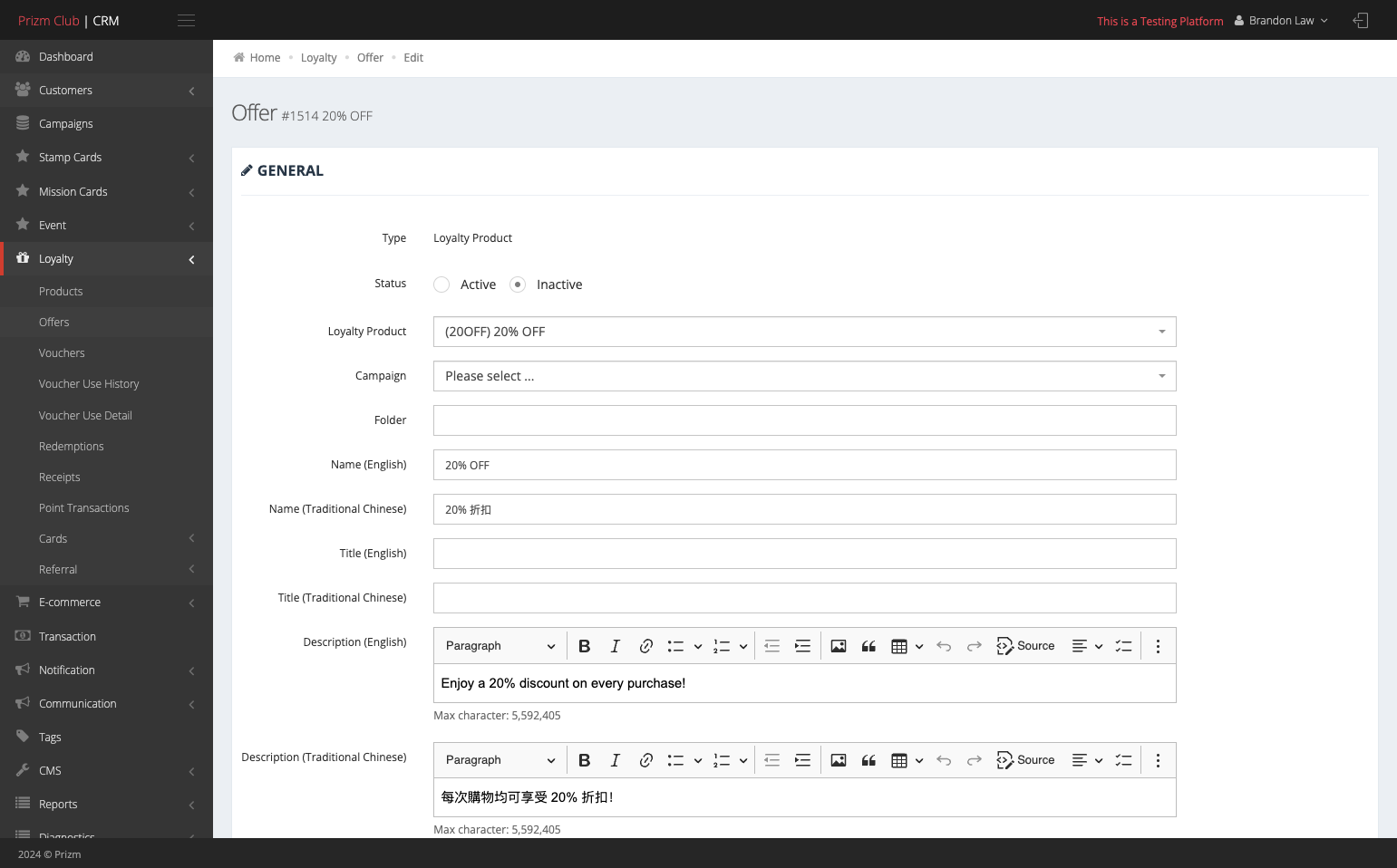
Task: Insert table in English description editor
Action: pos(899,646)
